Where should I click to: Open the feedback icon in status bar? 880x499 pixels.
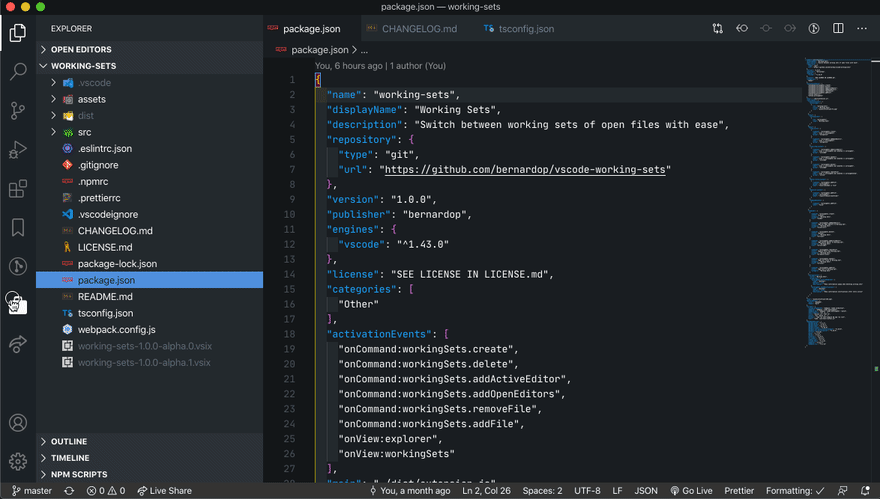(x=842, y=491)
